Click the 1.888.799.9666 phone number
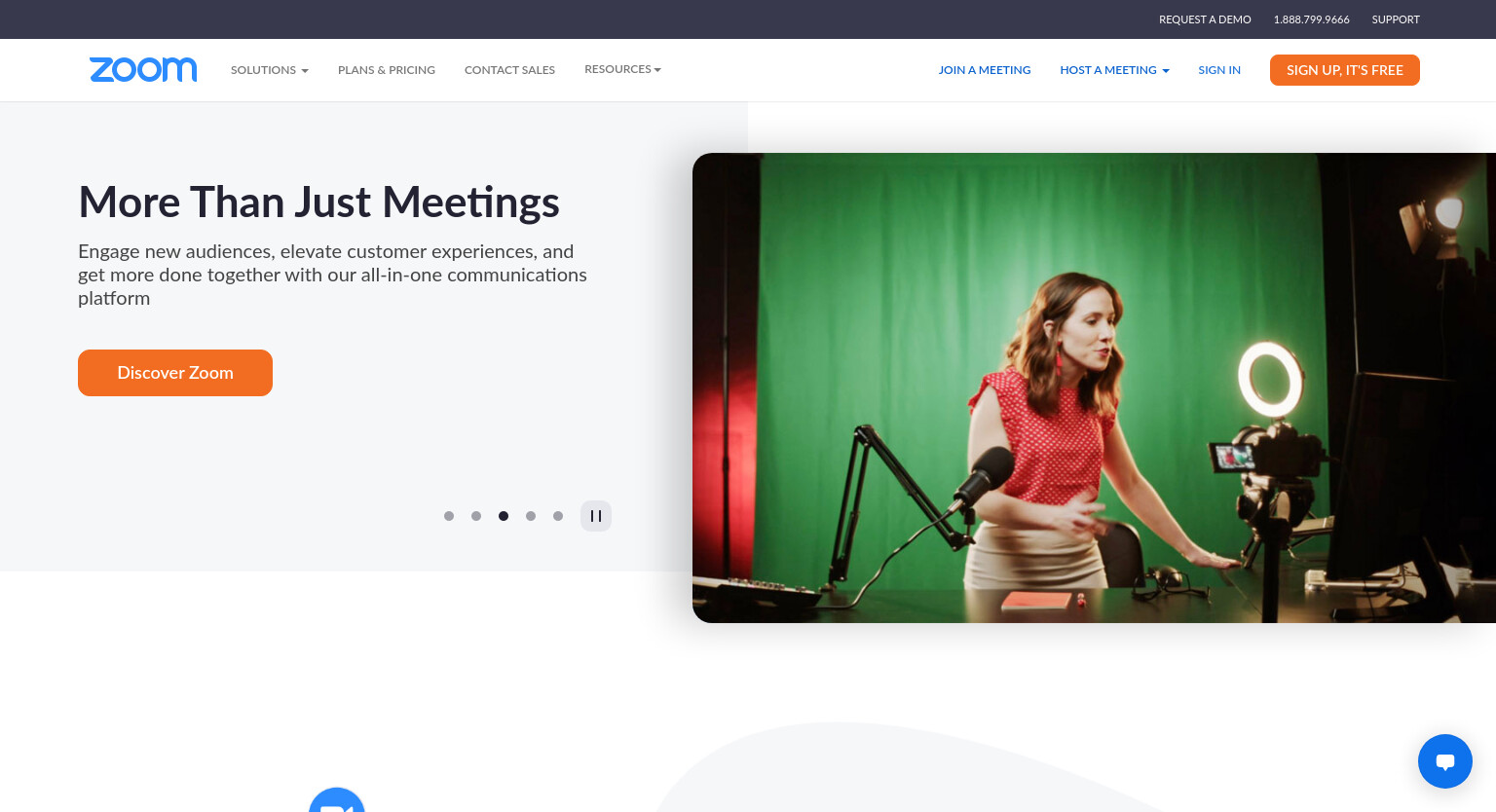This screenshot has height=812, width=1496. point(1311,19)
